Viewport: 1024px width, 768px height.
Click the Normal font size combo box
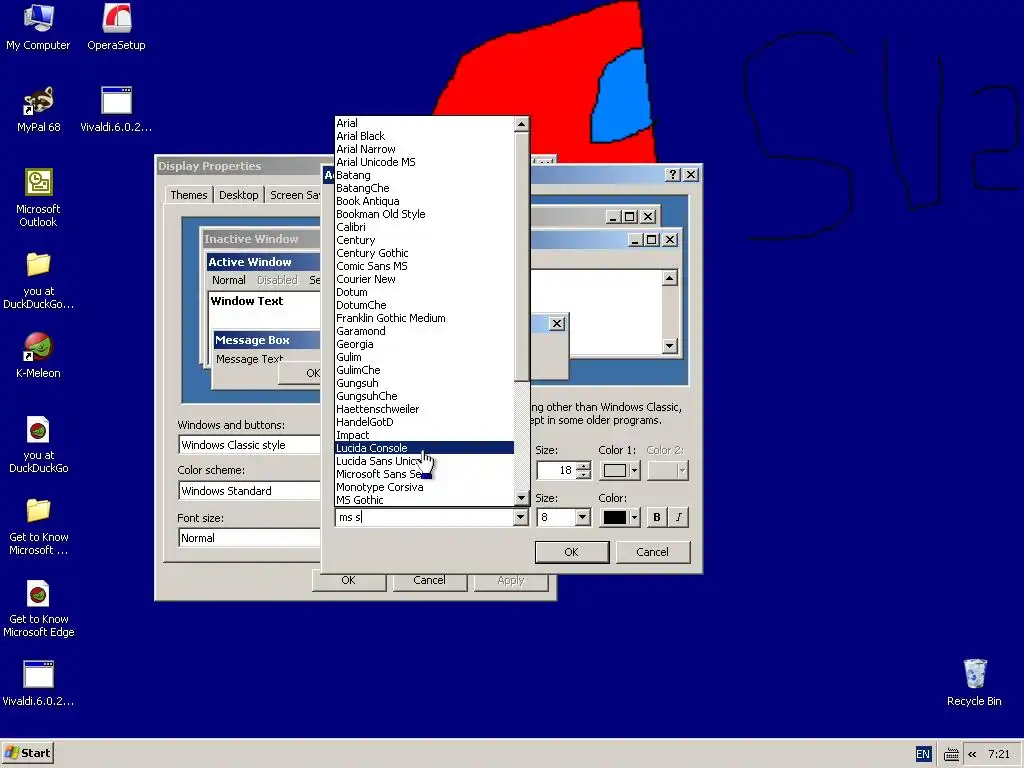point(249,537)
